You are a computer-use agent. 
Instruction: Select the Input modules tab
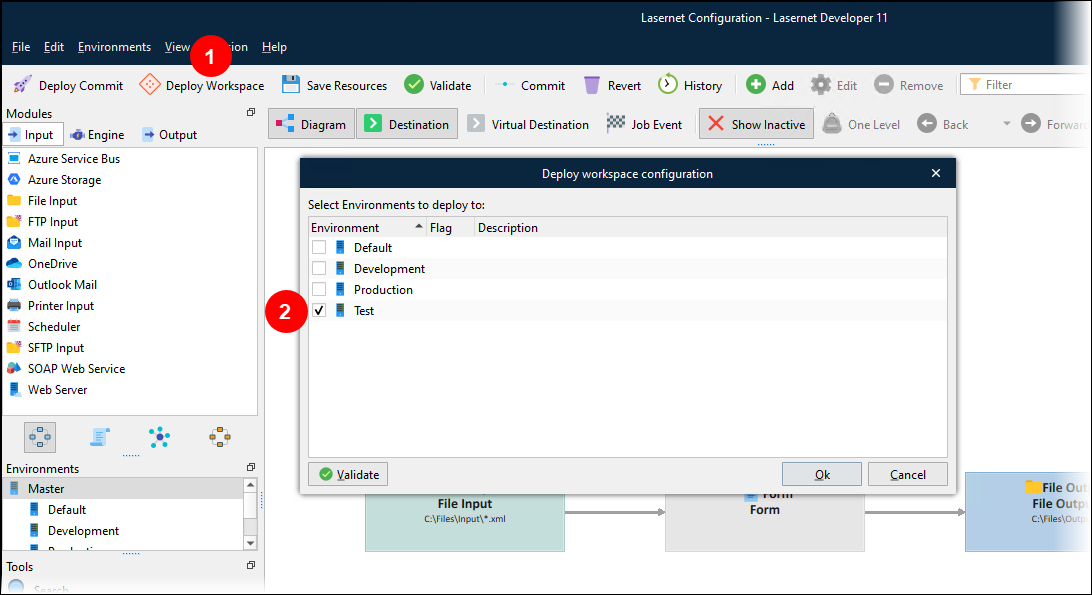[33, 134]
